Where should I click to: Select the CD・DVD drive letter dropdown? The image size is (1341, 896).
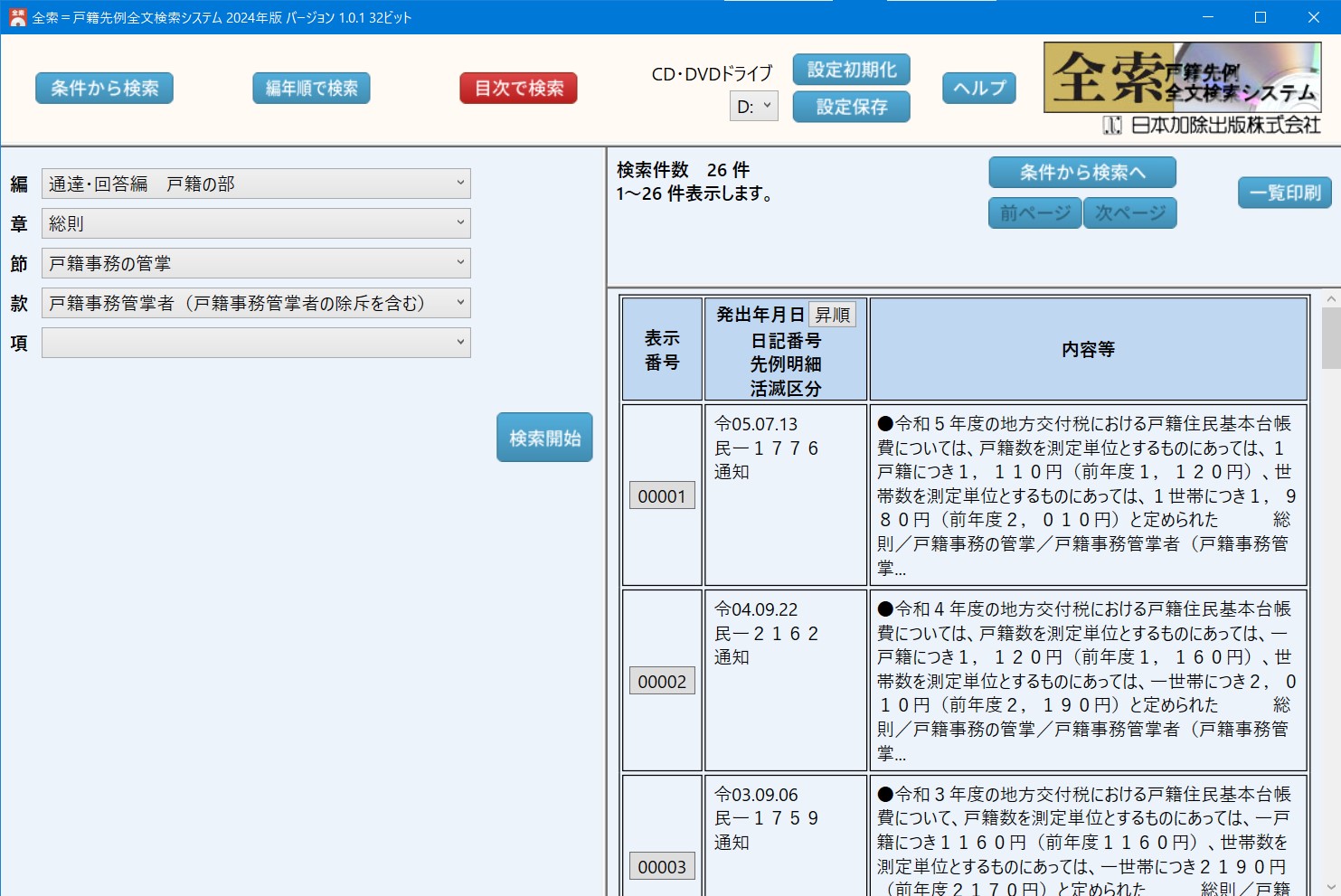pyautogui.click(x=753, y=107)
